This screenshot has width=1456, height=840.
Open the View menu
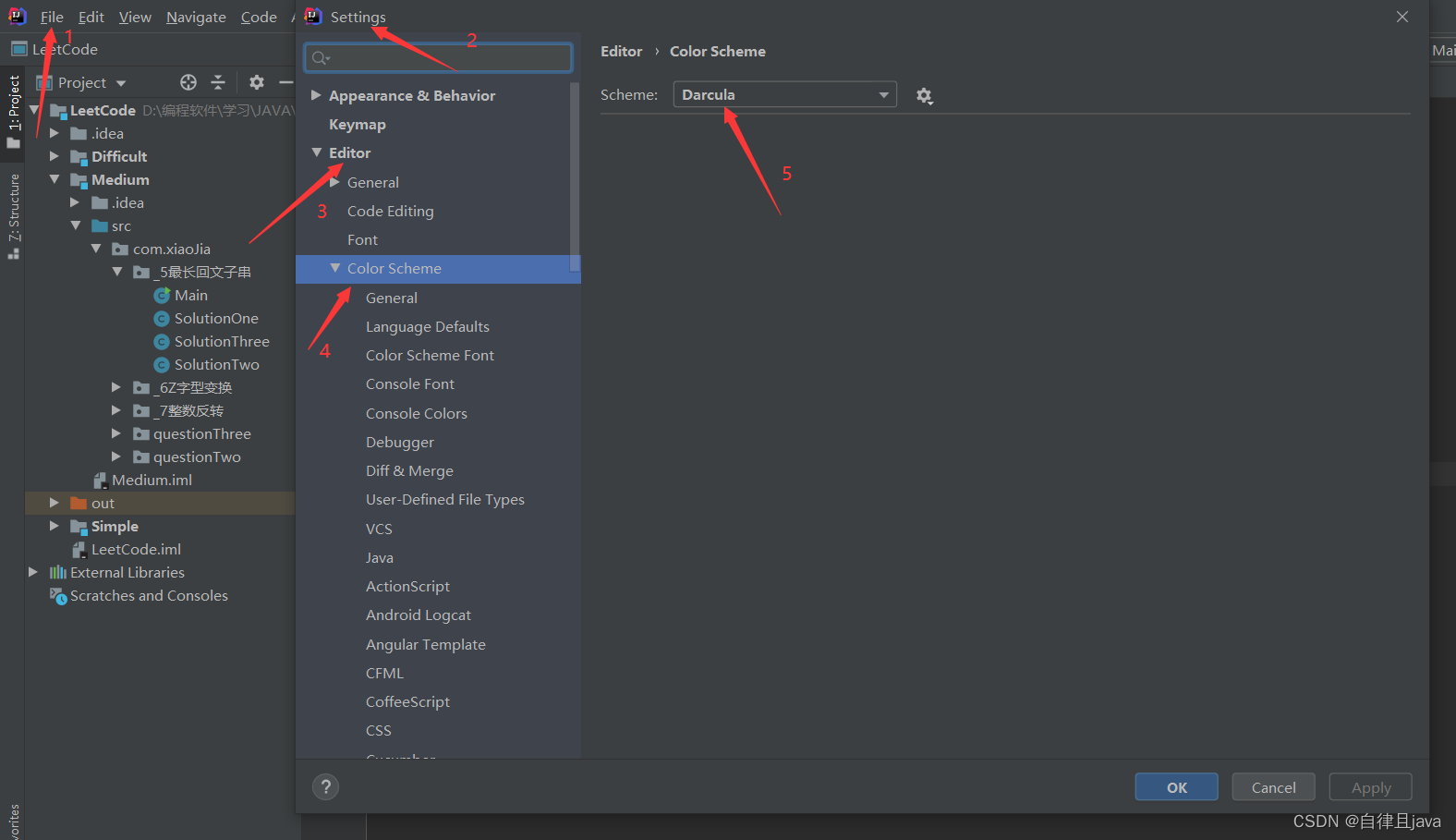tap(135, 17)
